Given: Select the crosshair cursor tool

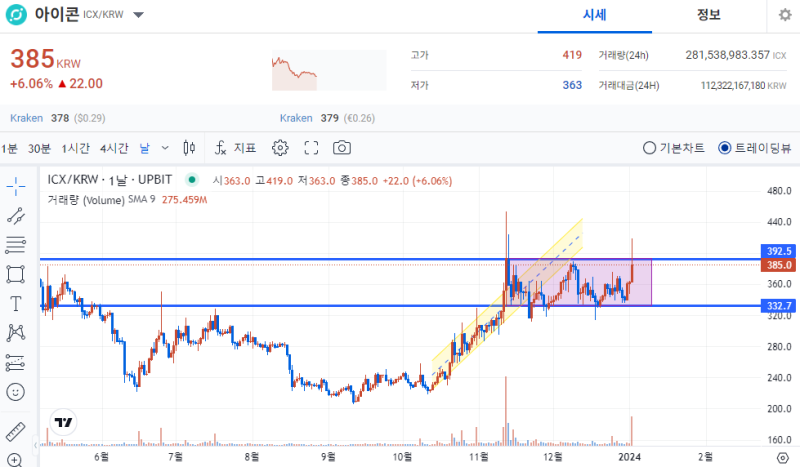Looking at the screenshot, I should coord(16,186).
